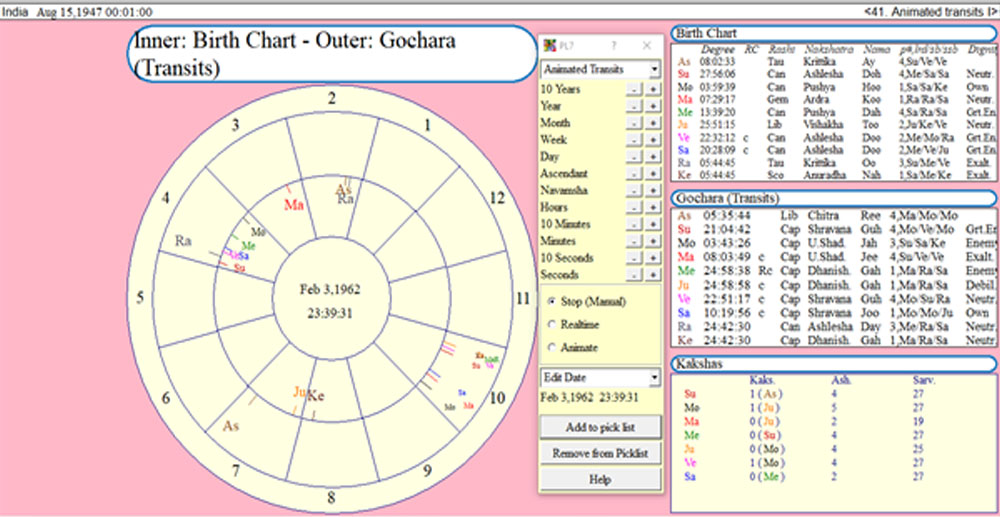
Task: Advance the Month with its plus button
Action: click(653, 123)
